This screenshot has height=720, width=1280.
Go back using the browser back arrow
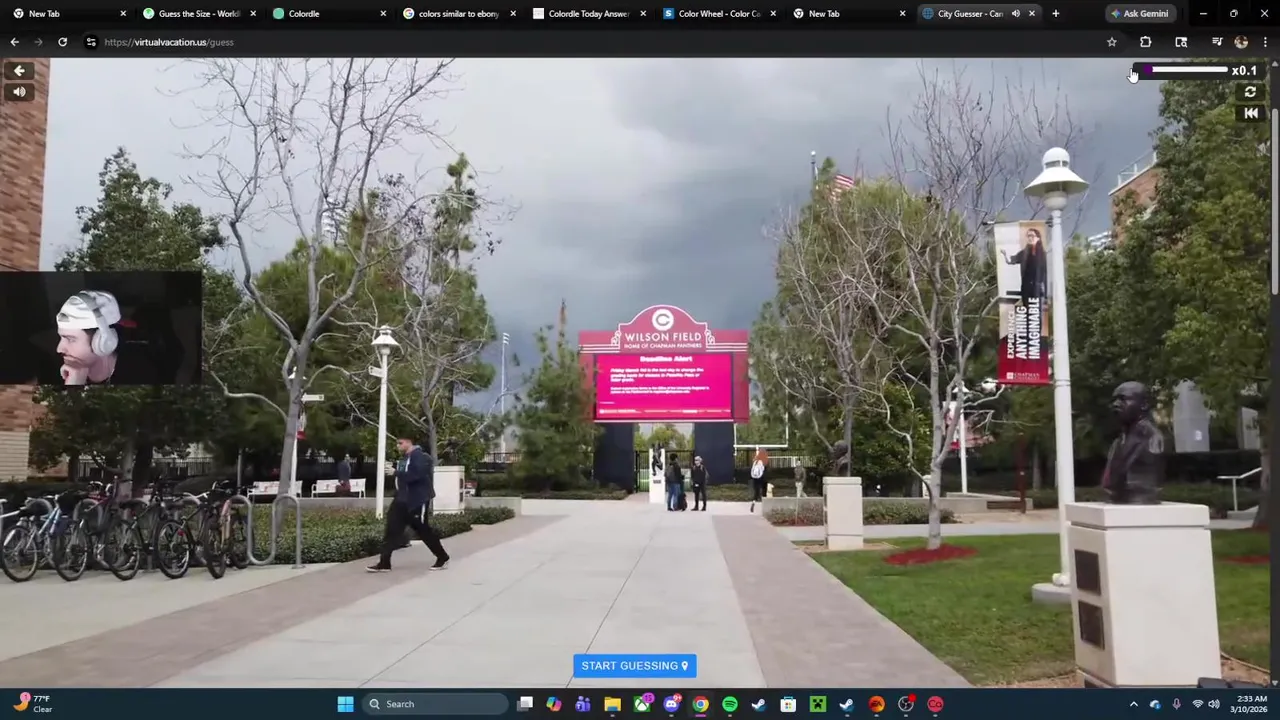pyautogui.click(x=14, y=42)
